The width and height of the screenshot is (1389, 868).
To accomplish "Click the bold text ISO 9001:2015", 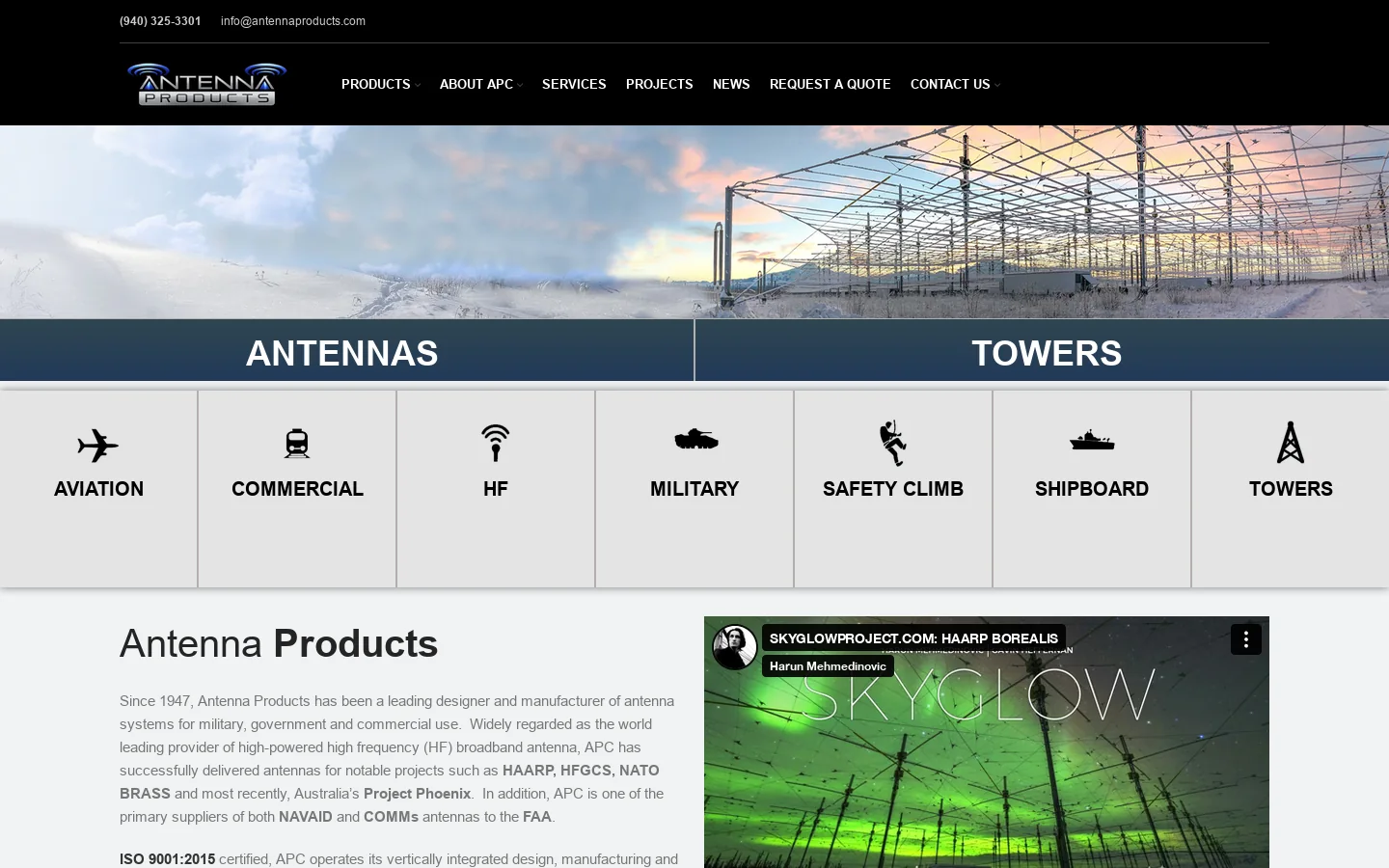I will coord(167,859).
